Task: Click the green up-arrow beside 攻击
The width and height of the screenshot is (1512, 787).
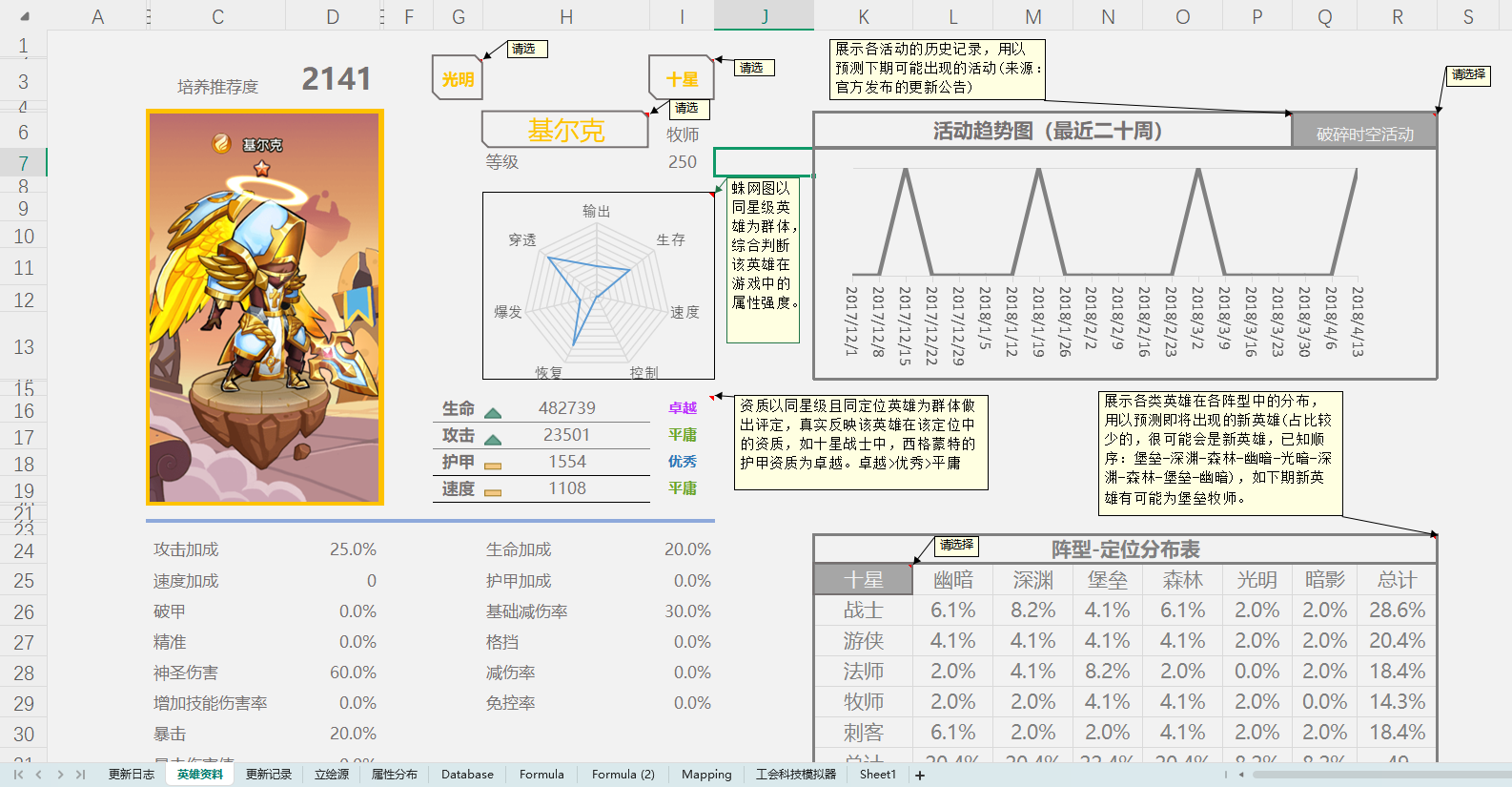Action: [x=493, y=440]
